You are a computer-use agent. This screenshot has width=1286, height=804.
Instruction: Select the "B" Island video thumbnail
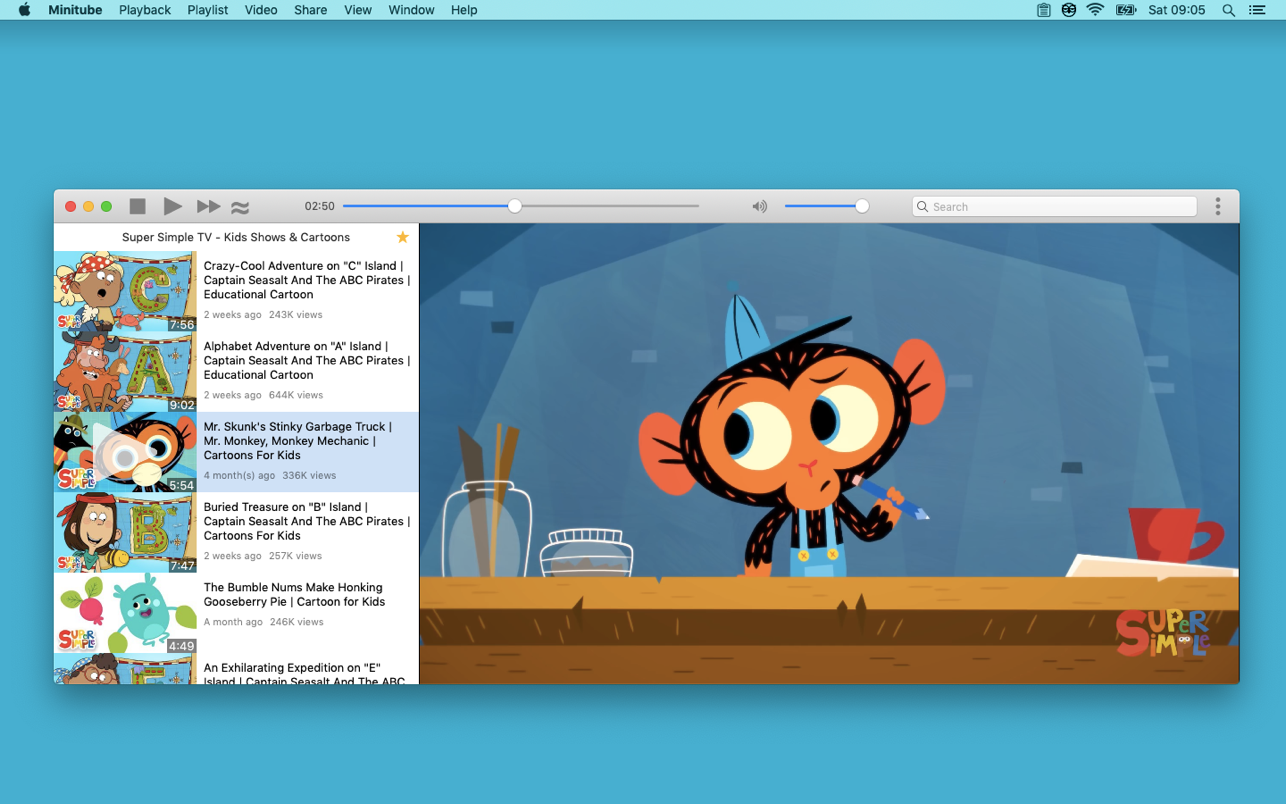click(x=125, y=532)
